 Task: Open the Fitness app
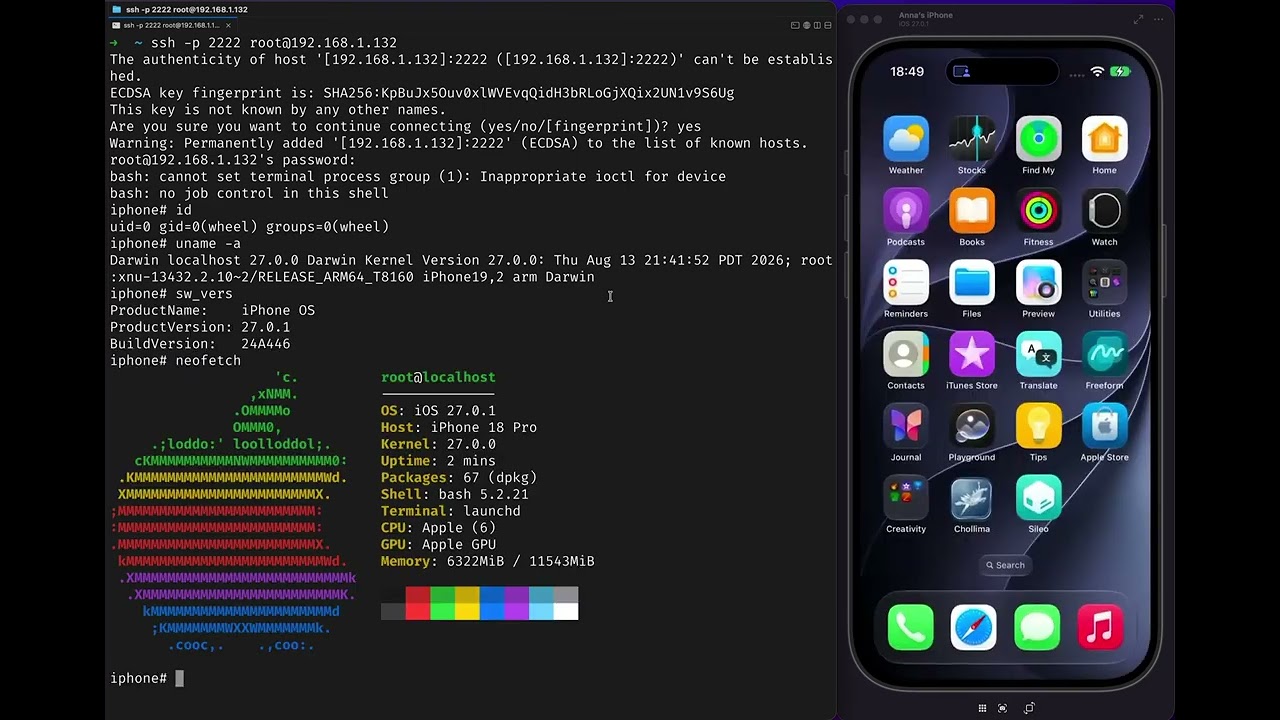[x=1038, y=211]
